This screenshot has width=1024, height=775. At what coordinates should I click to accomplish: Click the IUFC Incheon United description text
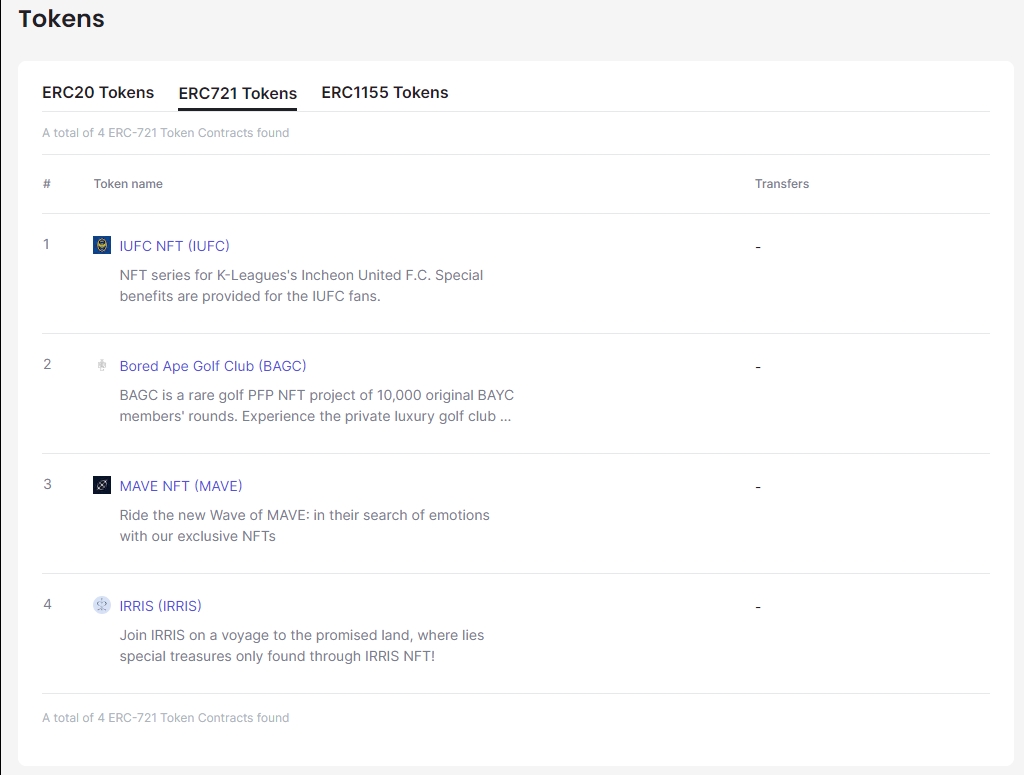301,285
